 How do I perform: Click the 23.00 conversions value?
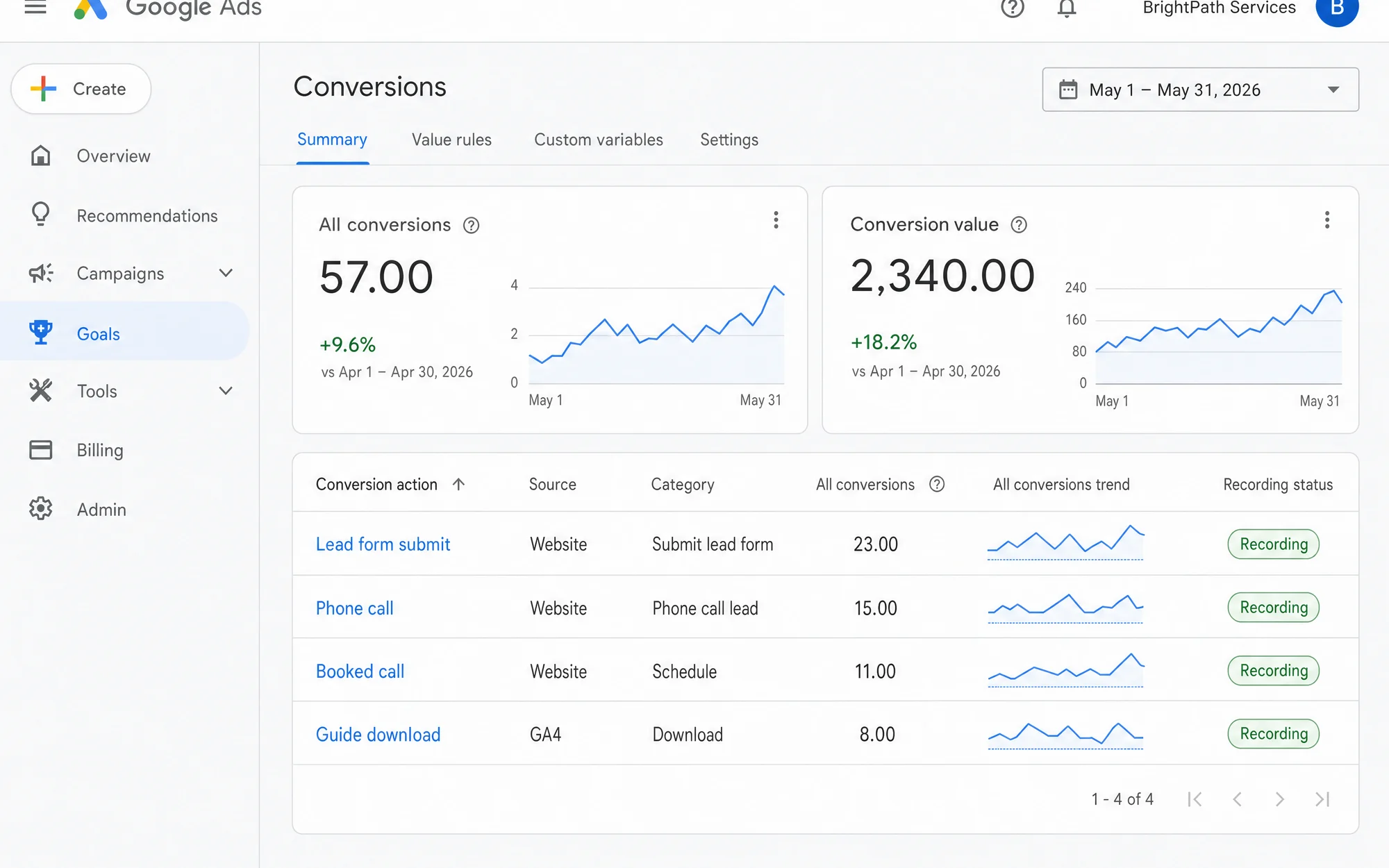tap(875, 544)
